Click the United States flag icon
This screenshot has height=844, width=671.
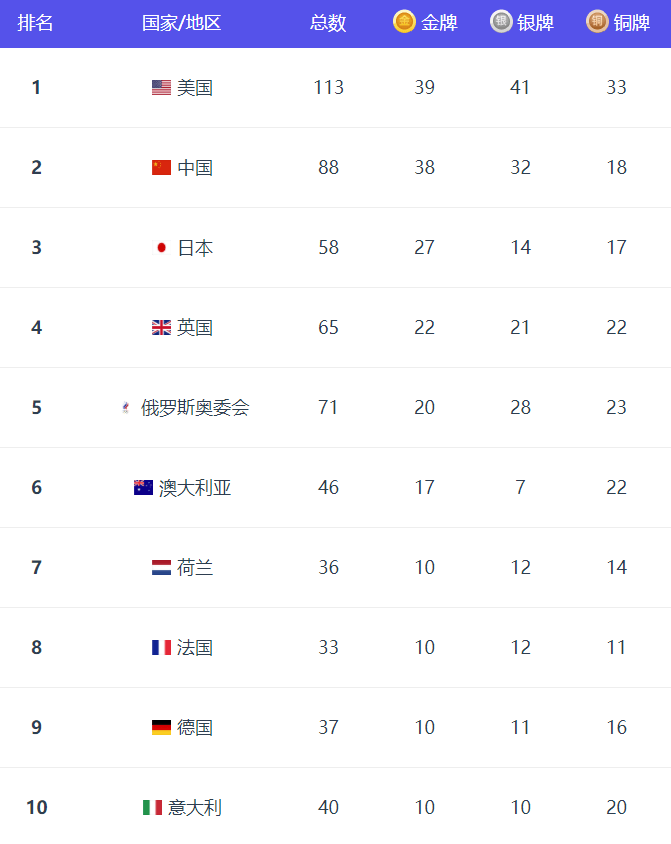tap(161, 87)
